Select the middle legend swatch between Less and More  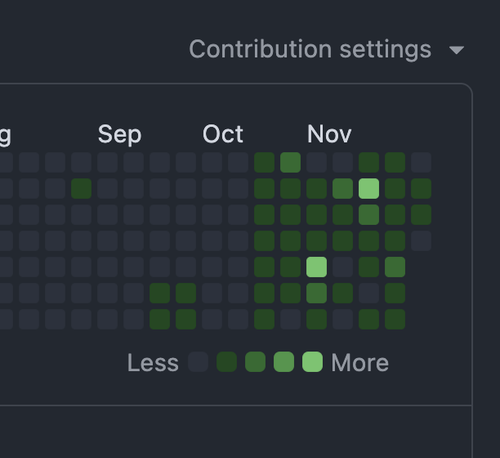(255, 362)
